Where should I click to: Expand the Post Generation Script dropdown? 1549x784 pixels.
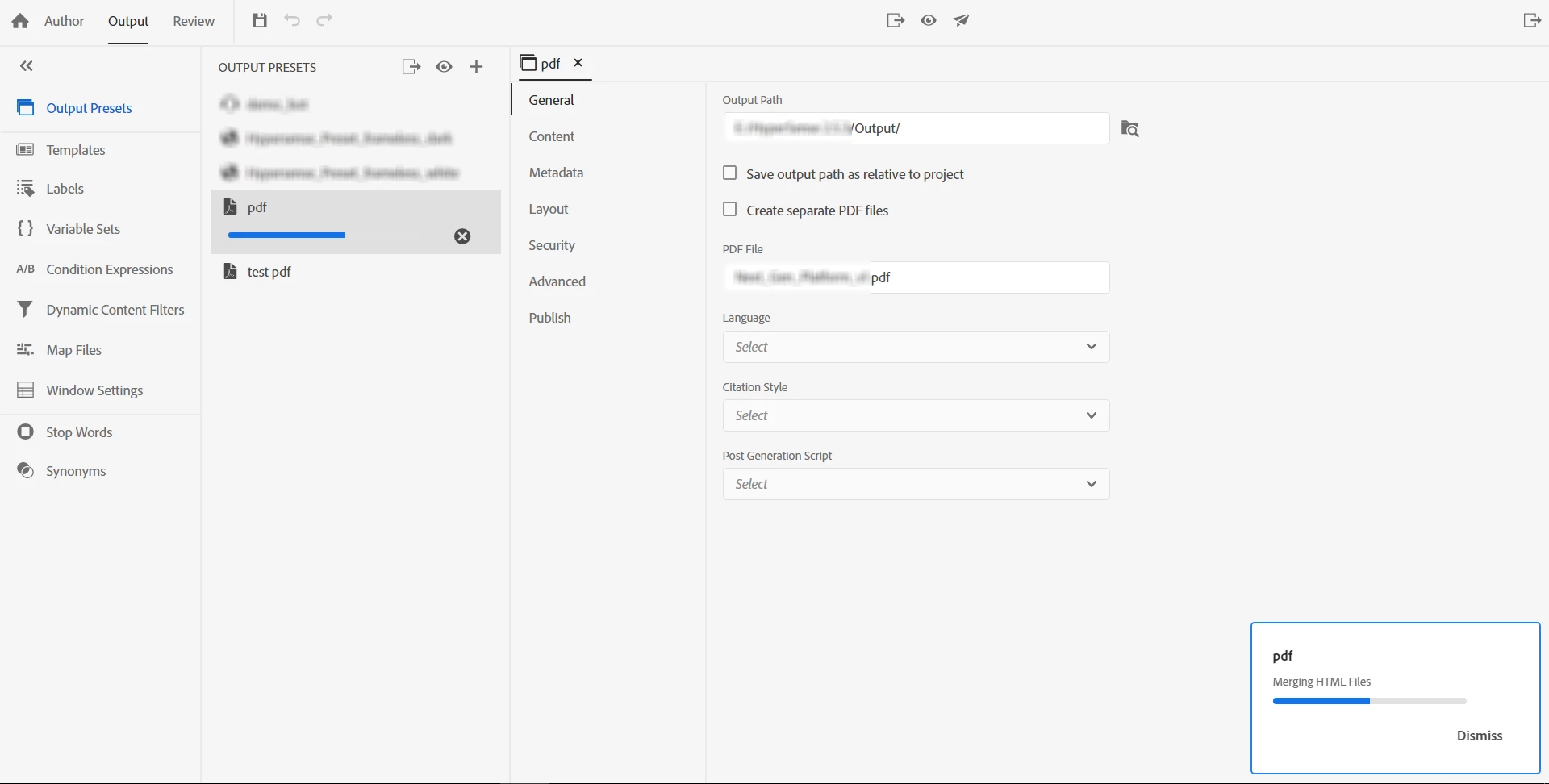[x=916, y=484]
